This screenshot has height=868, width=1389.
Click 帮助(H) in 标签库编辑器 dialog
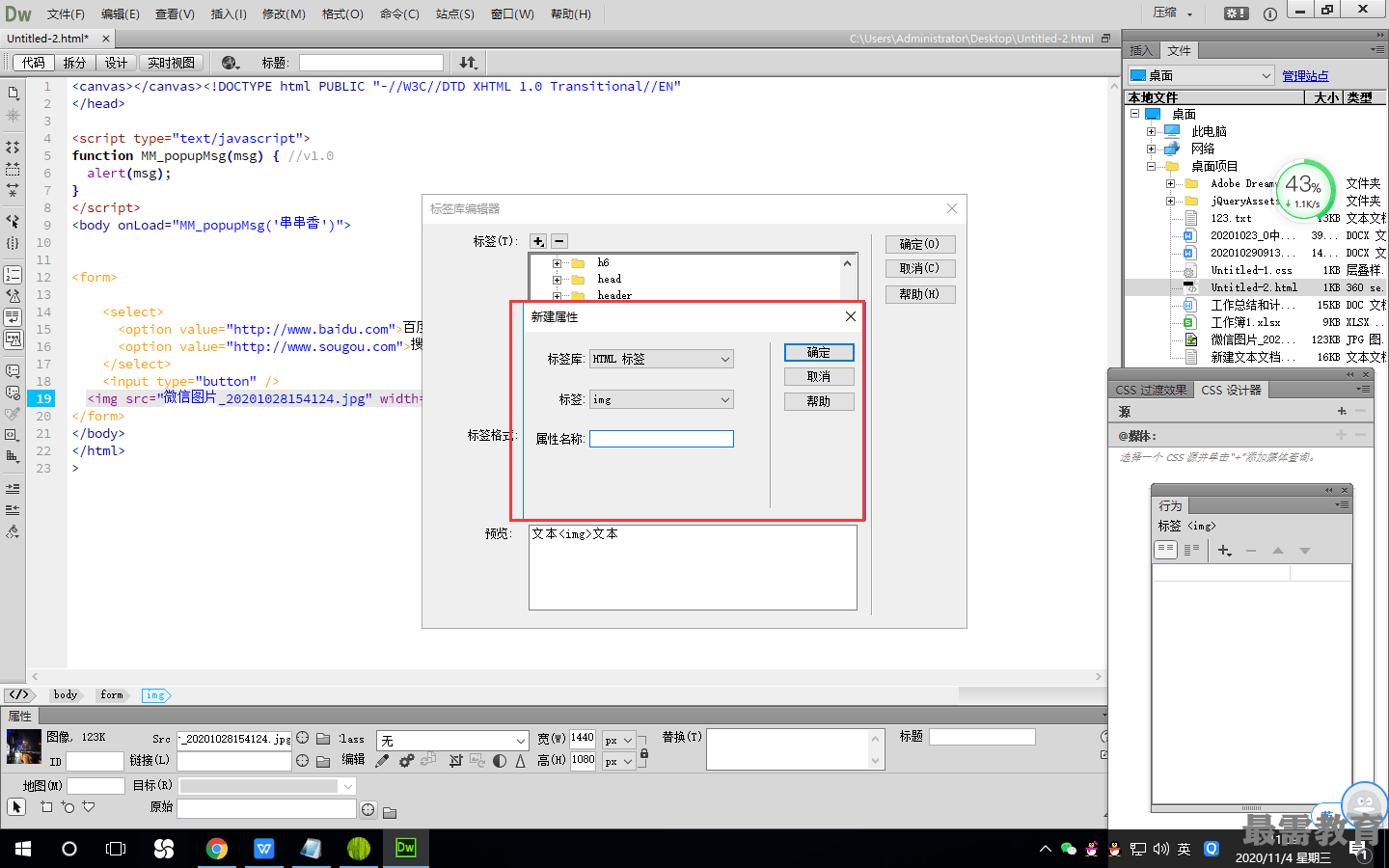(920, 294)
